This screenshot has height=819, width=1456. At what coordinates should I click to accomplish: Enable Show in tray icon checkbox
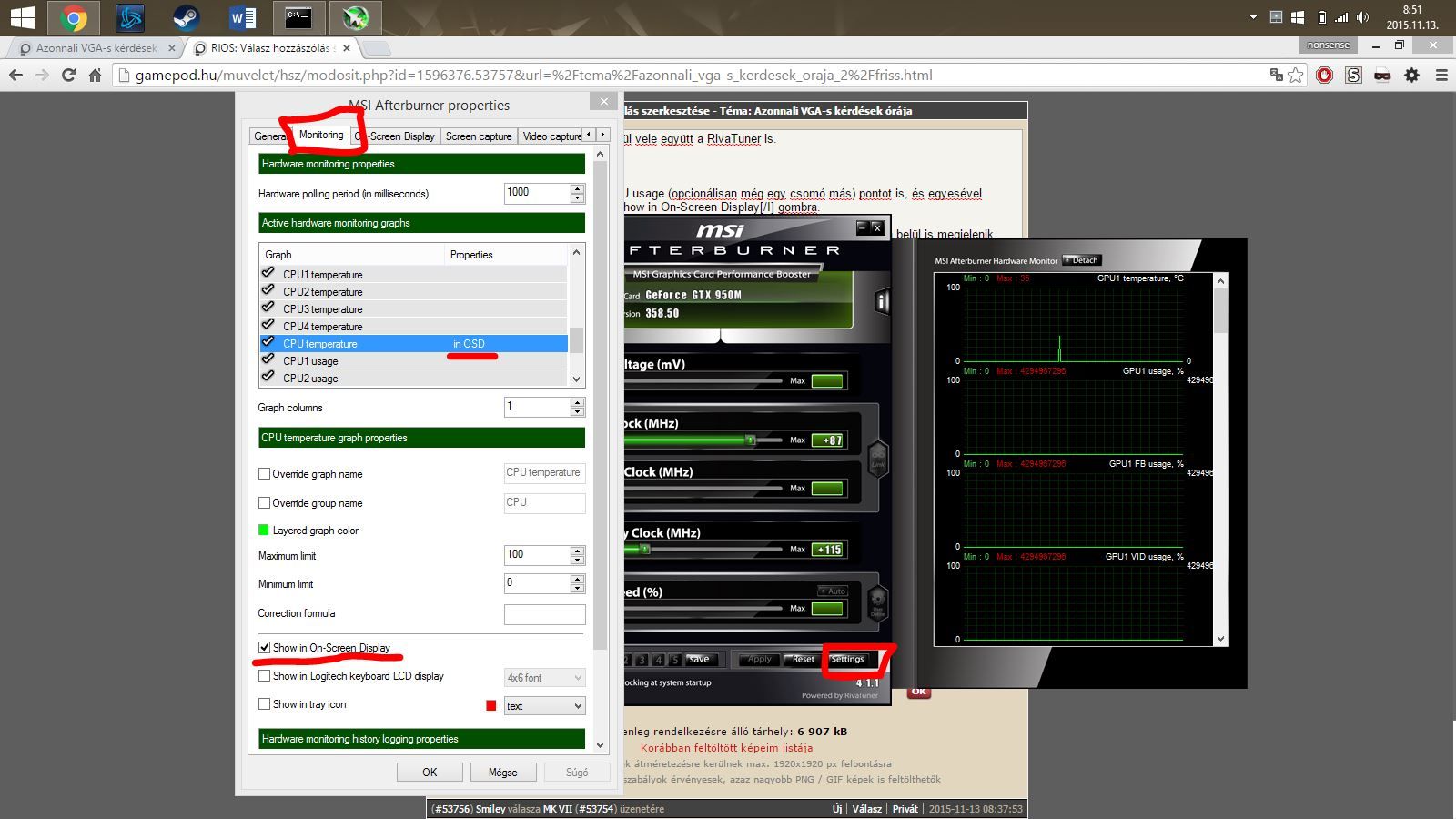(264, 704)
